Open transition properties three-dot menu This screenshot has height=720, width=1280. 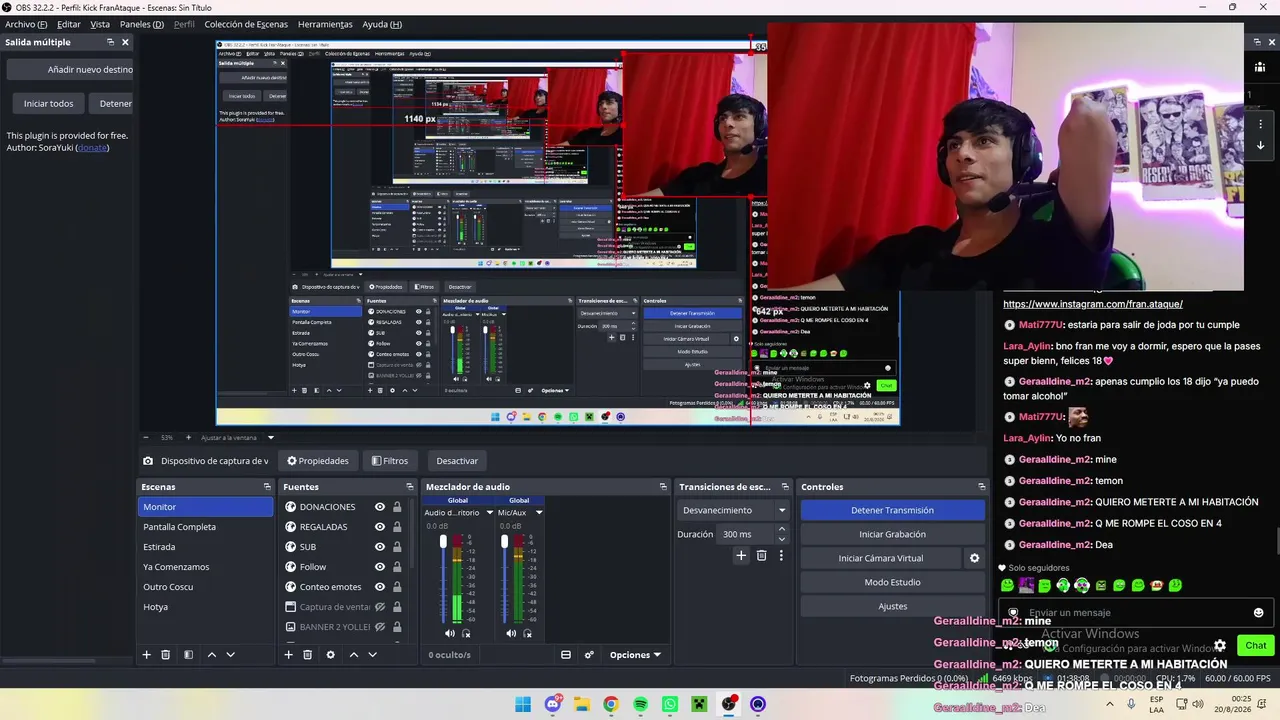pos(781,556)
